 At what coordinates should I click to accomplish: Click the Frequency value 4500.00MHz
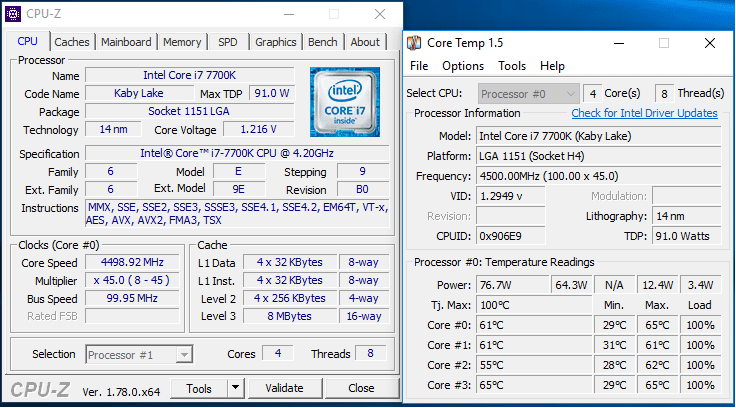click(598, 176)
